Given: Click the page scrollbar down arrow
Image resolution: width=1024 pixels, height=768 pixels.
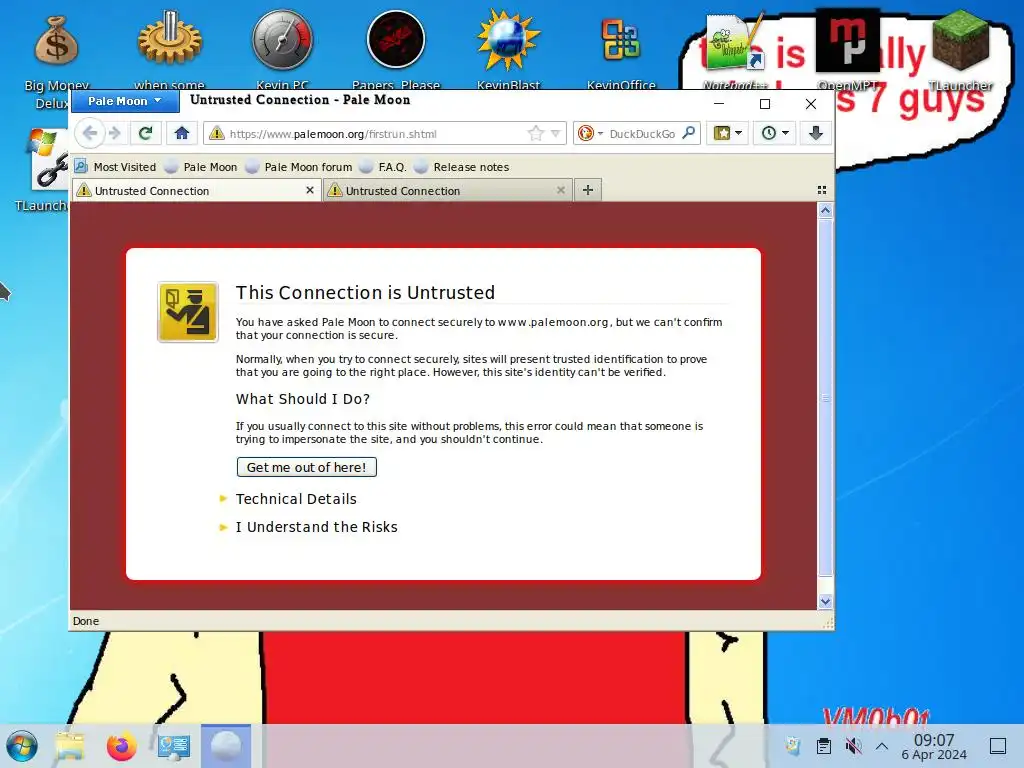Looking at the screenshot, I should click(825, 601).
